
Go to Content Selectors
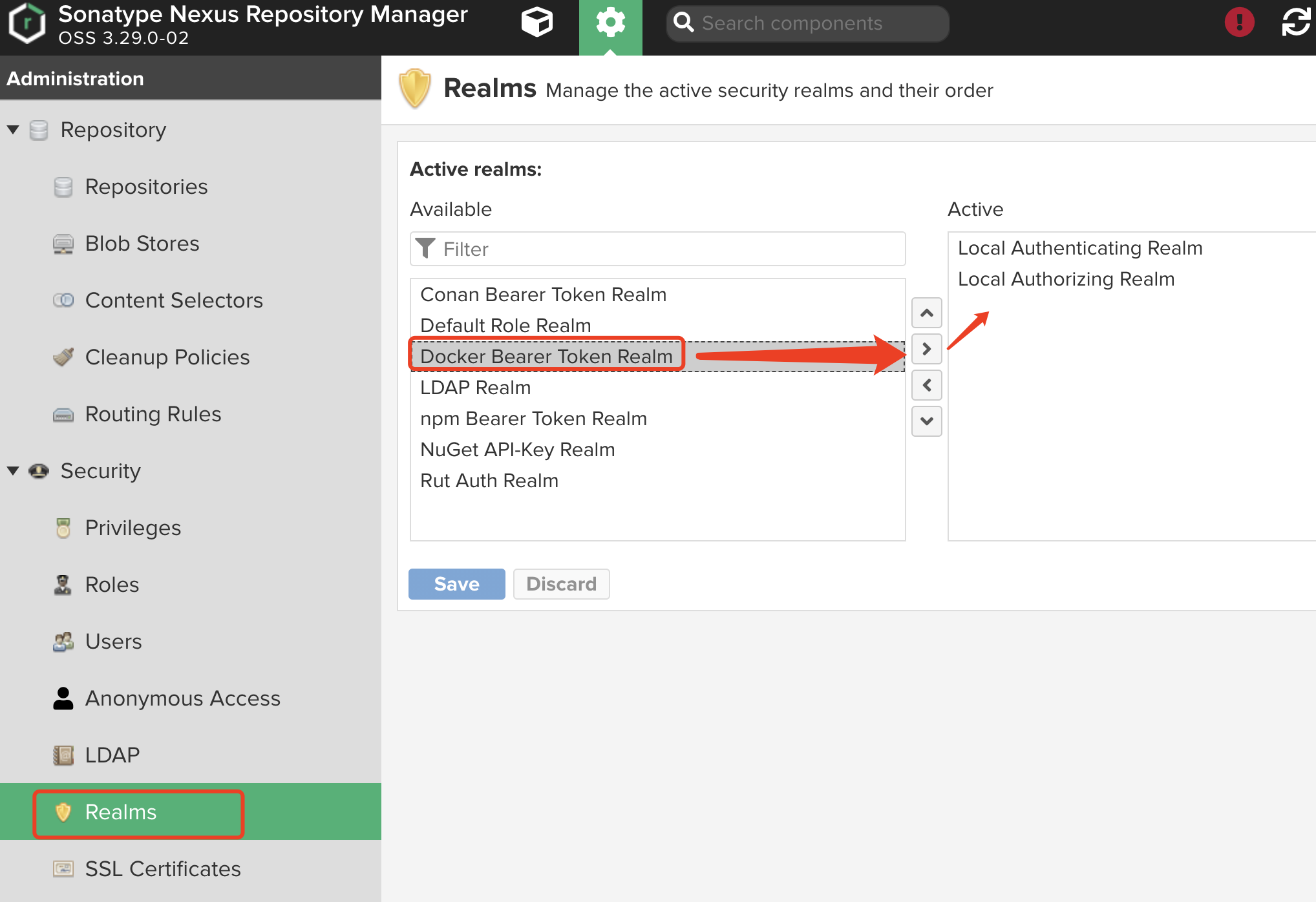[174, 300]
